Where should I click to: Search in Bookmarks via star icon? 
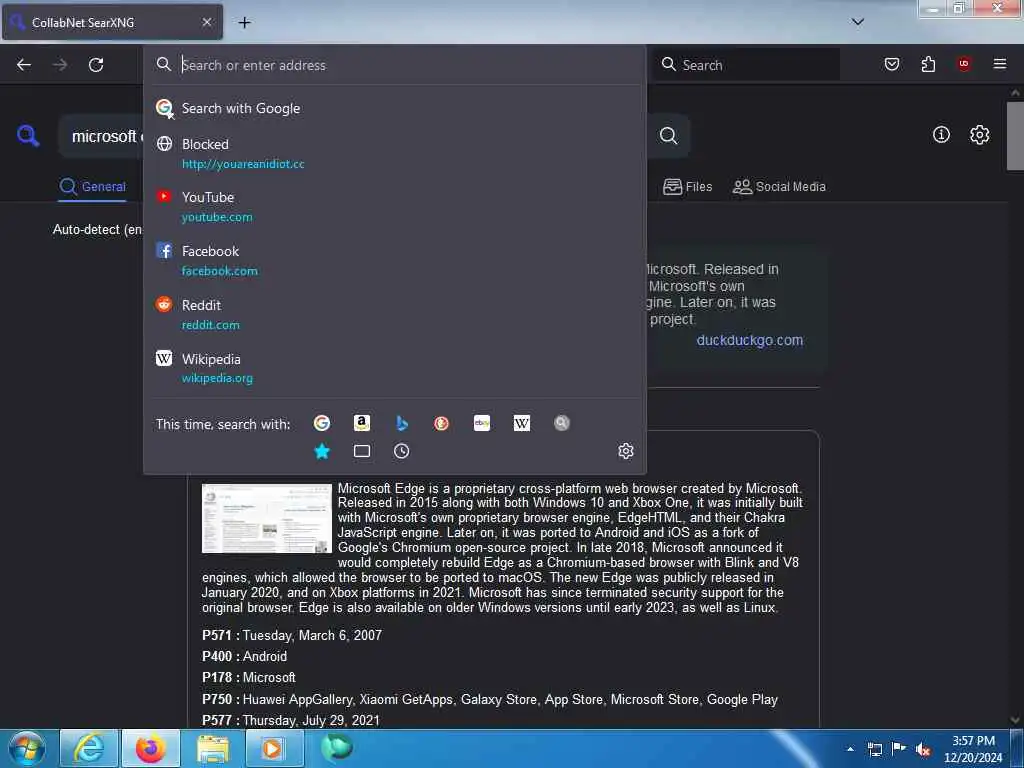[x=322, y=451]
